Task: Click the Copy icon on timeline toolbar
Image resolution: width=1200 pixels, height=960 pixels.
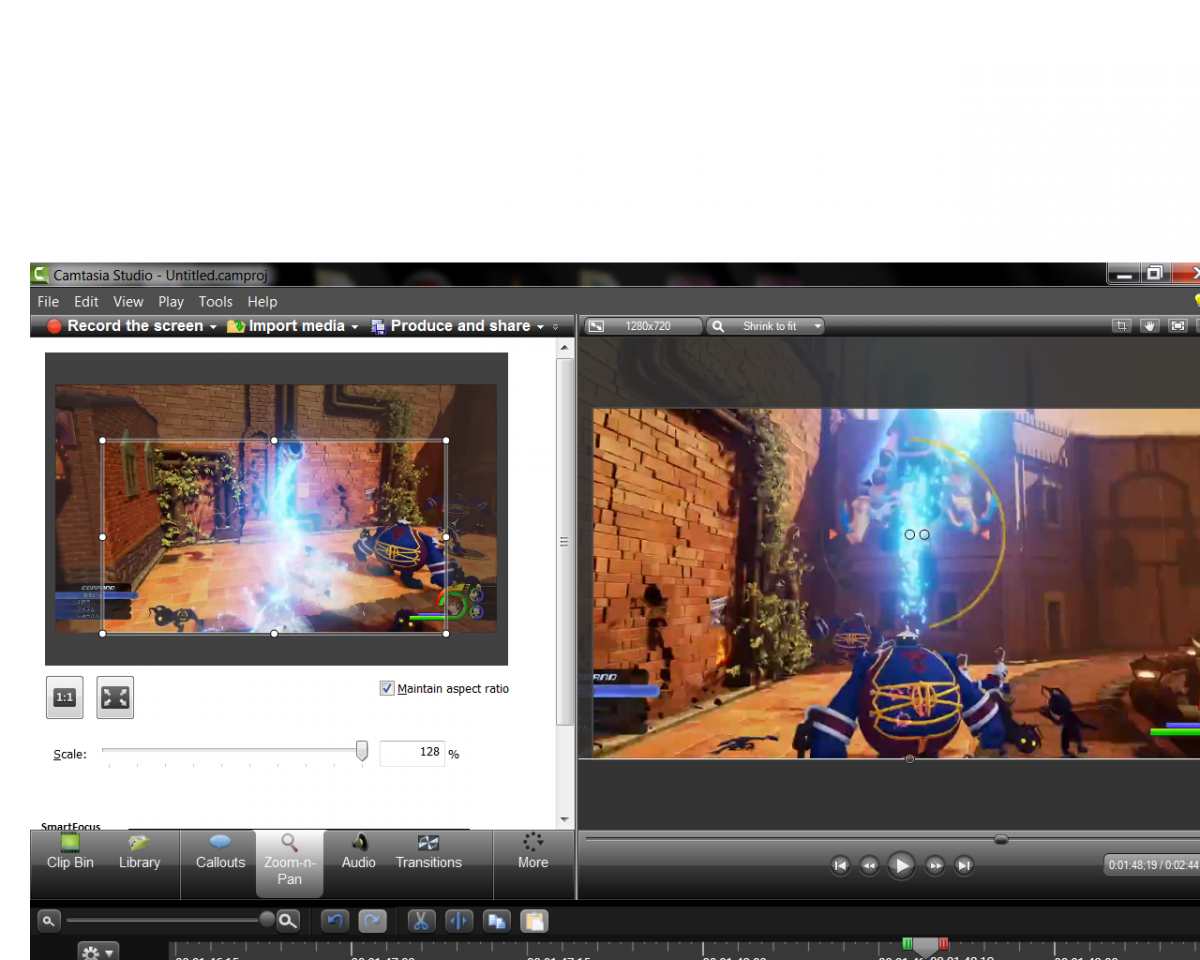Action: click(x=496, y=921)
